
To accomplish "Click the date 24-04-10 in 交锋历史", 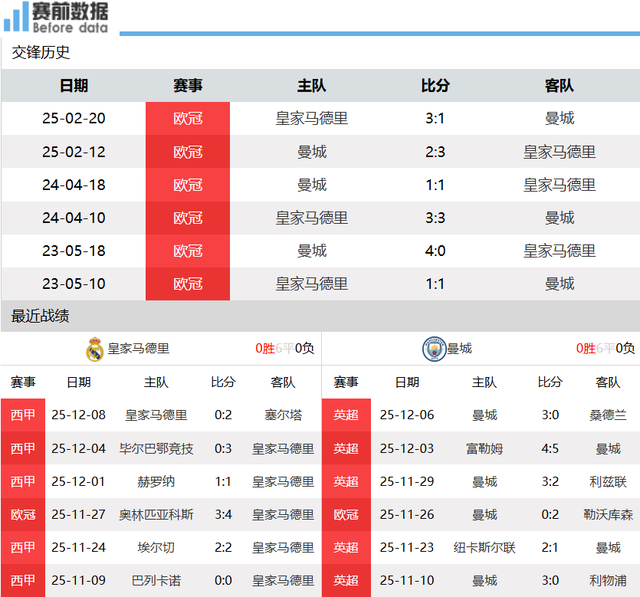I will click(x=74, y=218).
